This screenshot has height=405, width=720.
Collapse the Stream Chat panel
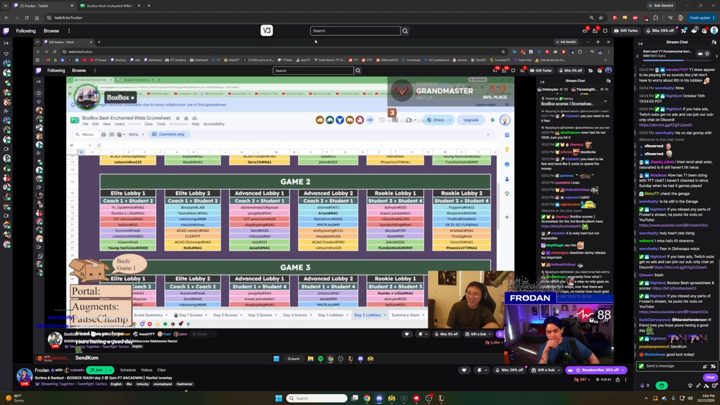[641, 43]
